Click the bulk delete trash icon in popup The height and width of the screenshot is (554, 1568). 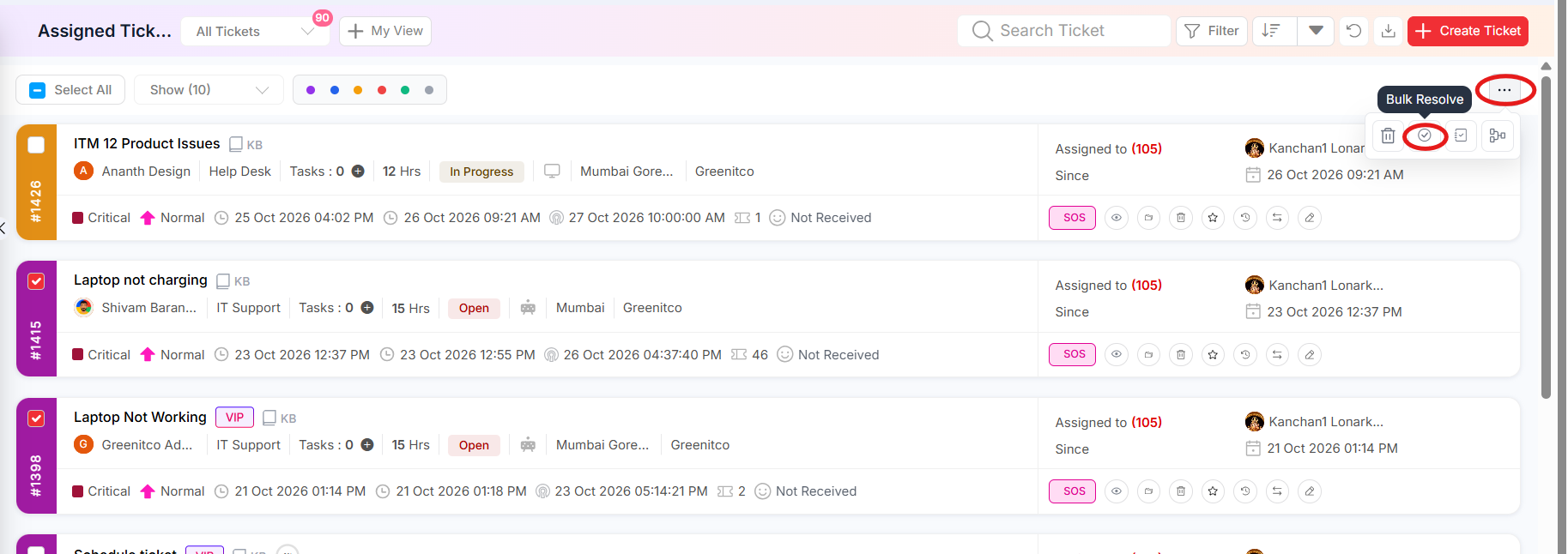point(1388,135)
